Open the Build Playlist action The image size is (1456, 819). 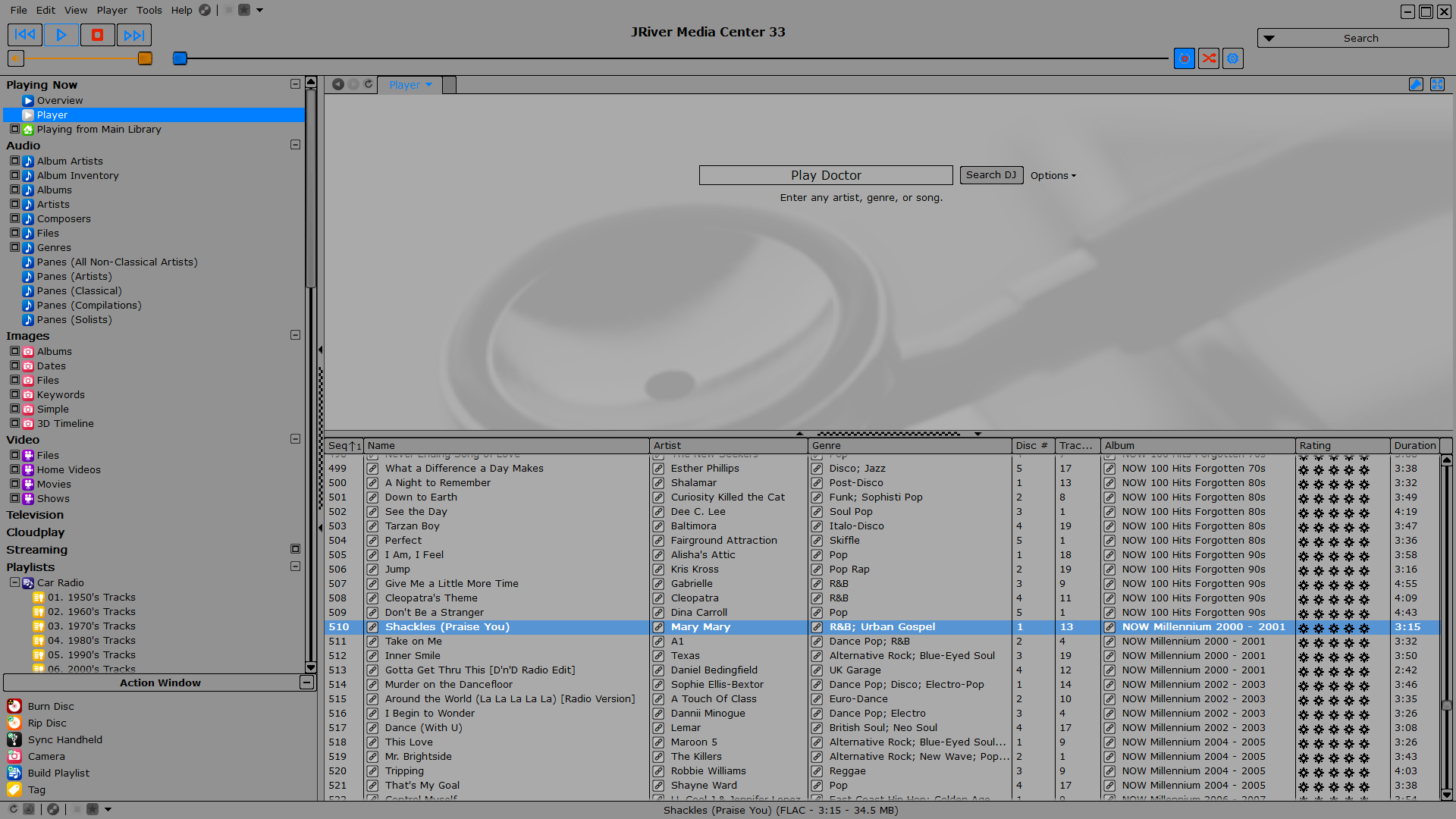58,773
